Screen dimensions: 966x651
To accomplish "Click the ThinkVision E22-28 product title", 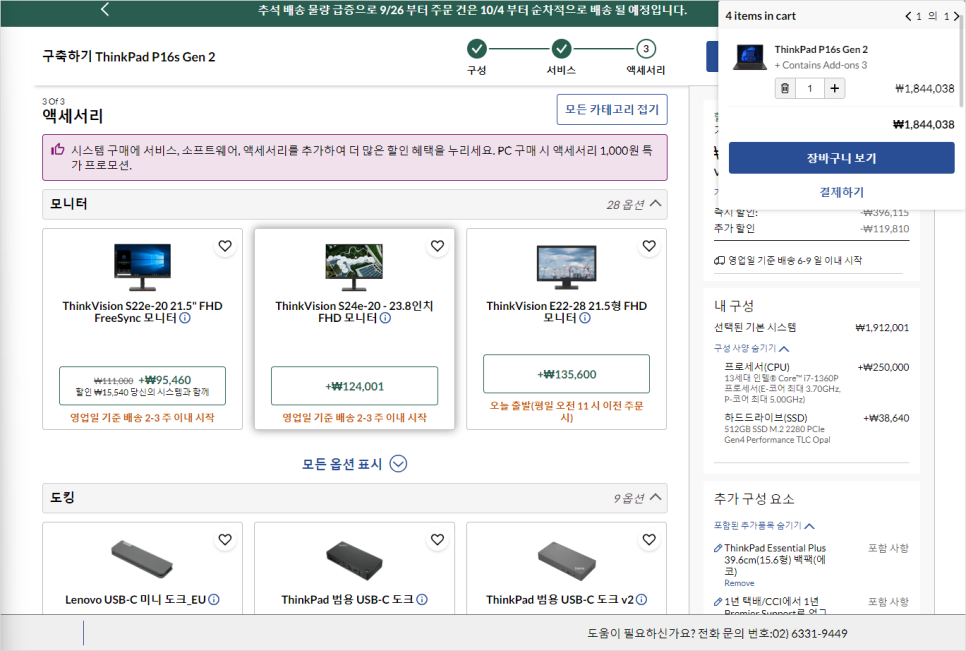I will 566,312.
